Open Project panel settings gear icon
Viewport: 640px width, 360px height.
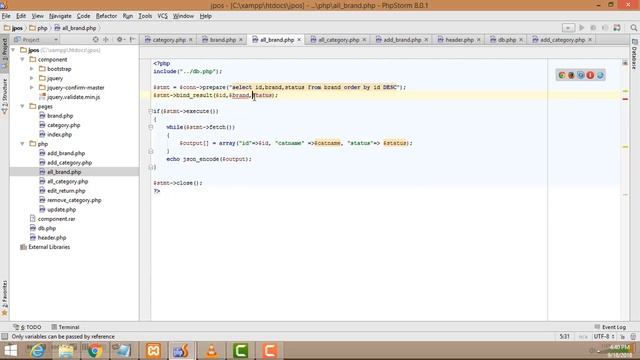coord(120,40)
